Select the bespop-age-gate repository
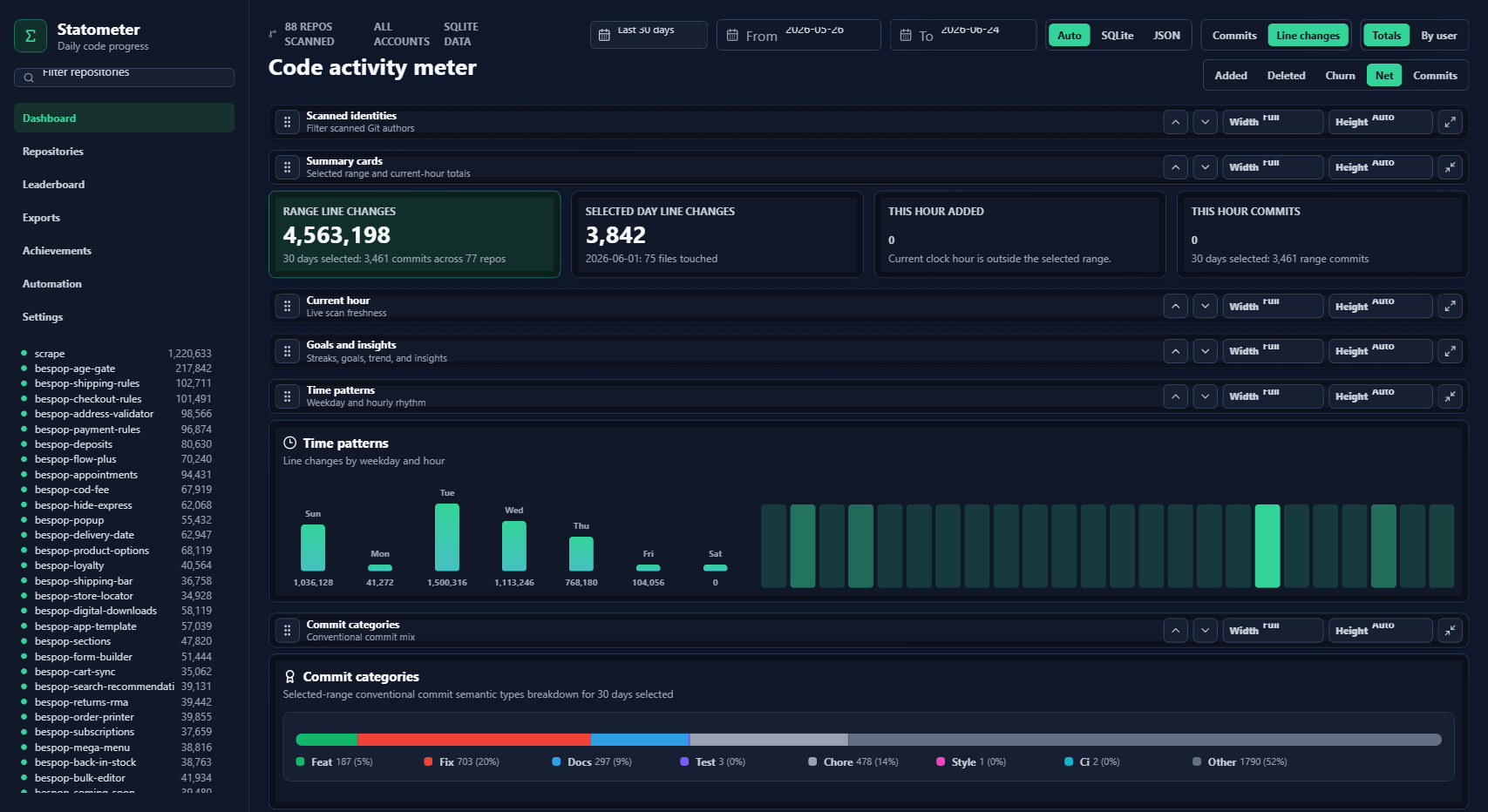The image size is (1488, 812). click(x=117, y=369)
